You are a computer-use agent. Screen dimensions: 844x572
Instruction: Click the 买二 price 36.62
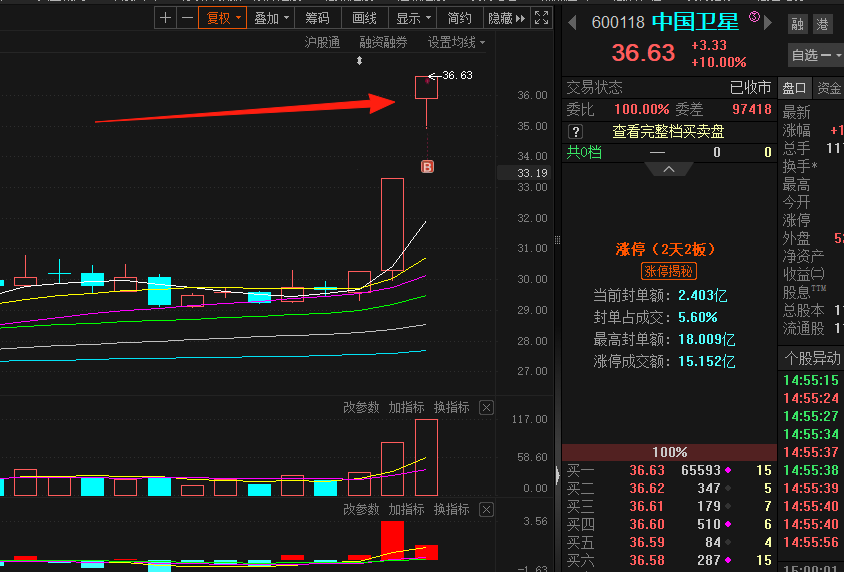647,489
